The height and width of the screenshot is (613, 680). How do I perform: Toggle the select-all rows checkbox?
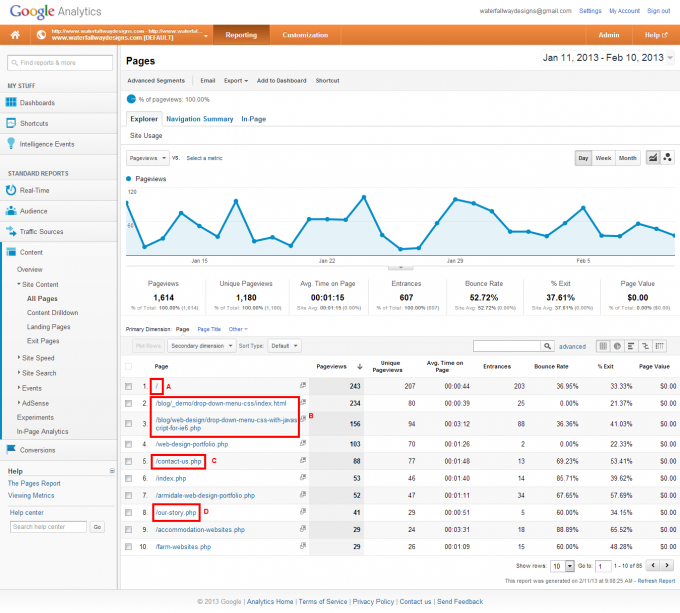click(x=128, y=366)
